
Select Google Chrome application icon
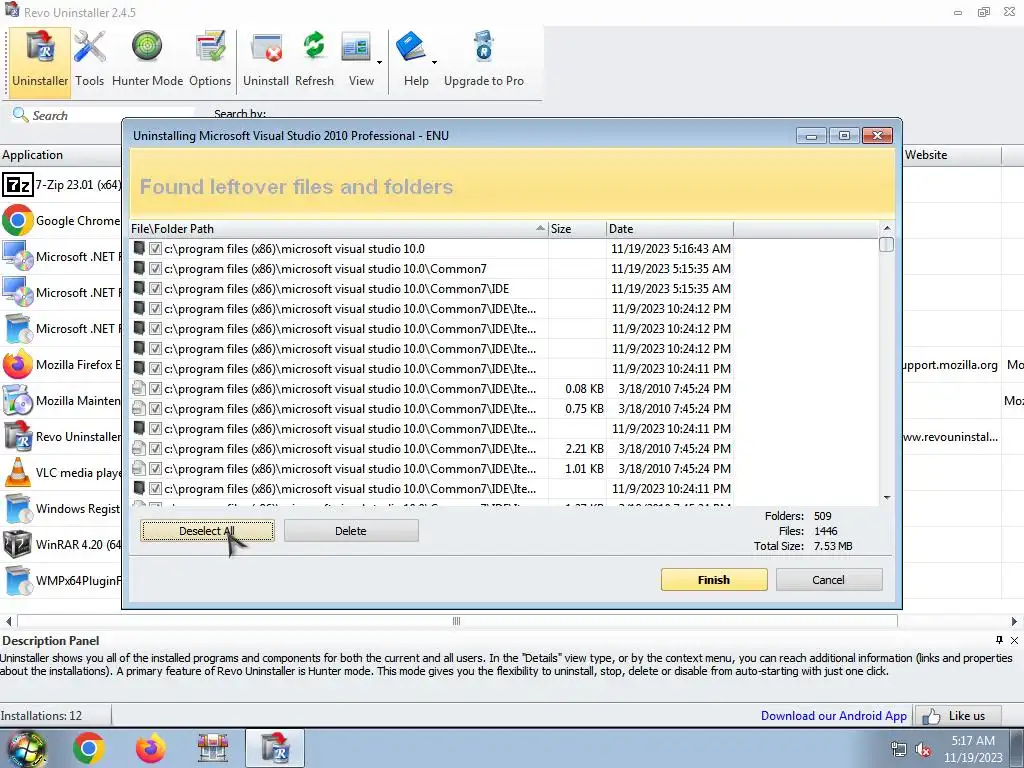click(17, 221)
